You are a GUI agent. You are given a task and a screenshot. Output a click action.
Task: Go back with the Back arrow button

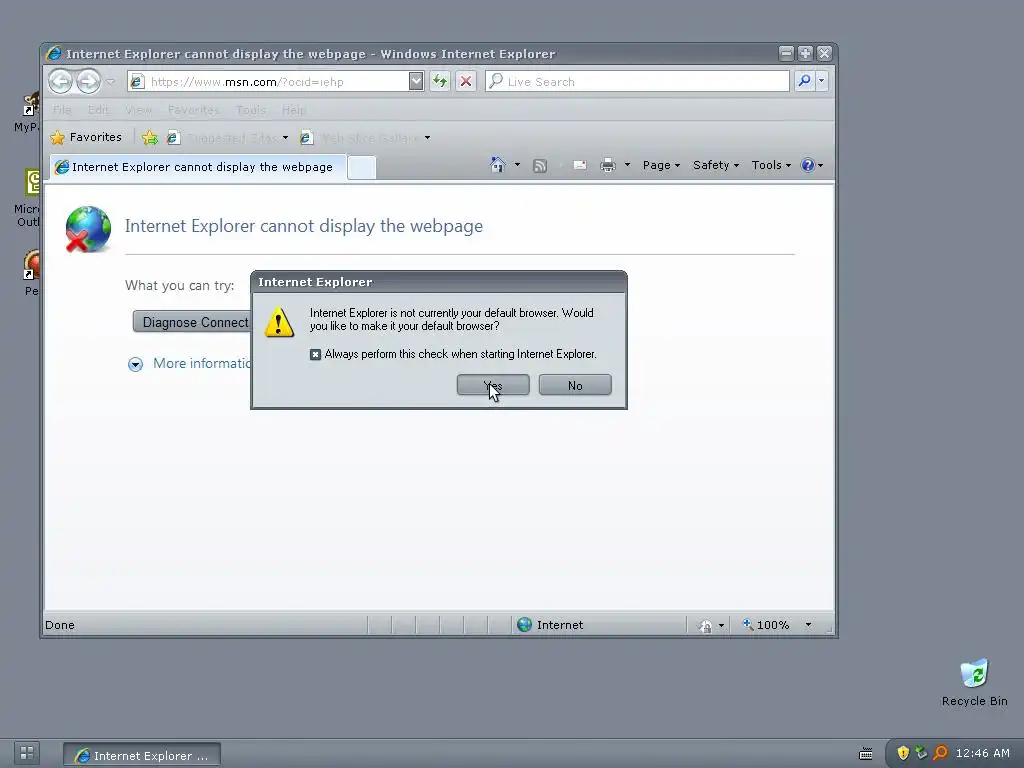point(60,82)
